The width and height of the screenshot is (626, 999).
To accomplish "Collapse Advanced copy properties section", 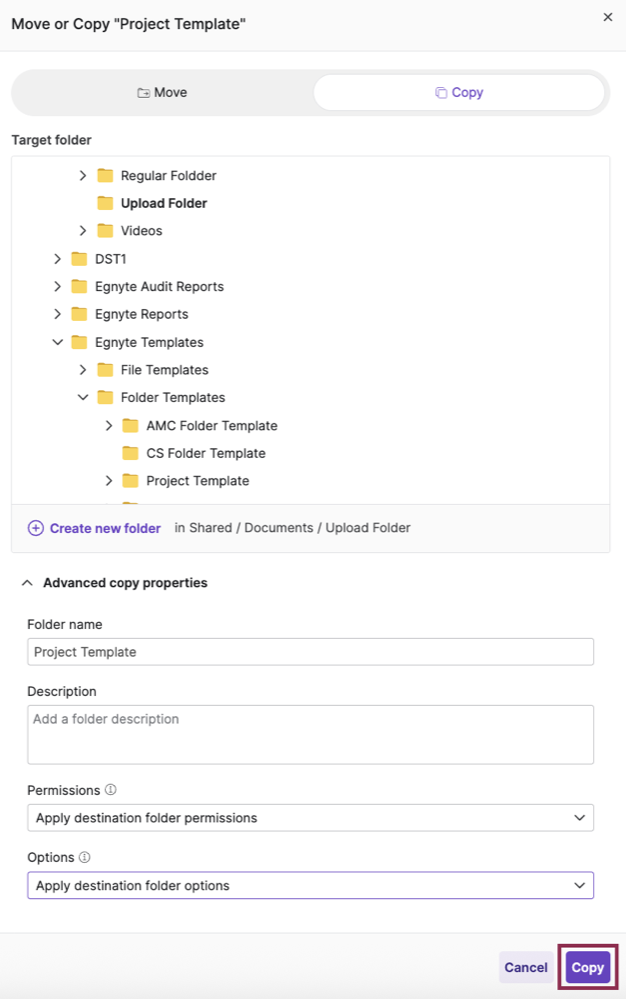I will click(x=27, y=583).
